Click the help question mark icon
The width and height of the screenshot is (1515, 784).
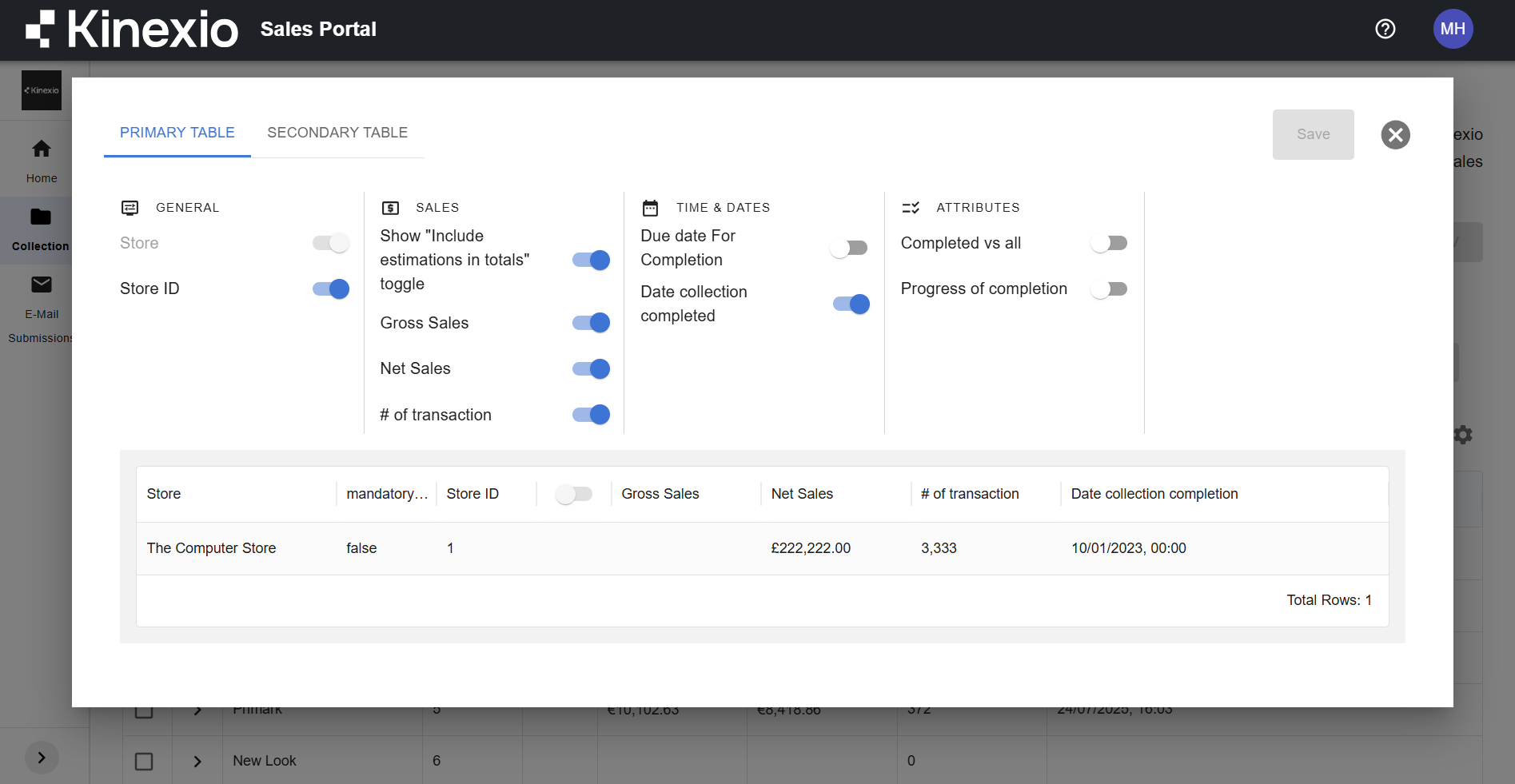coord(1385,30)
